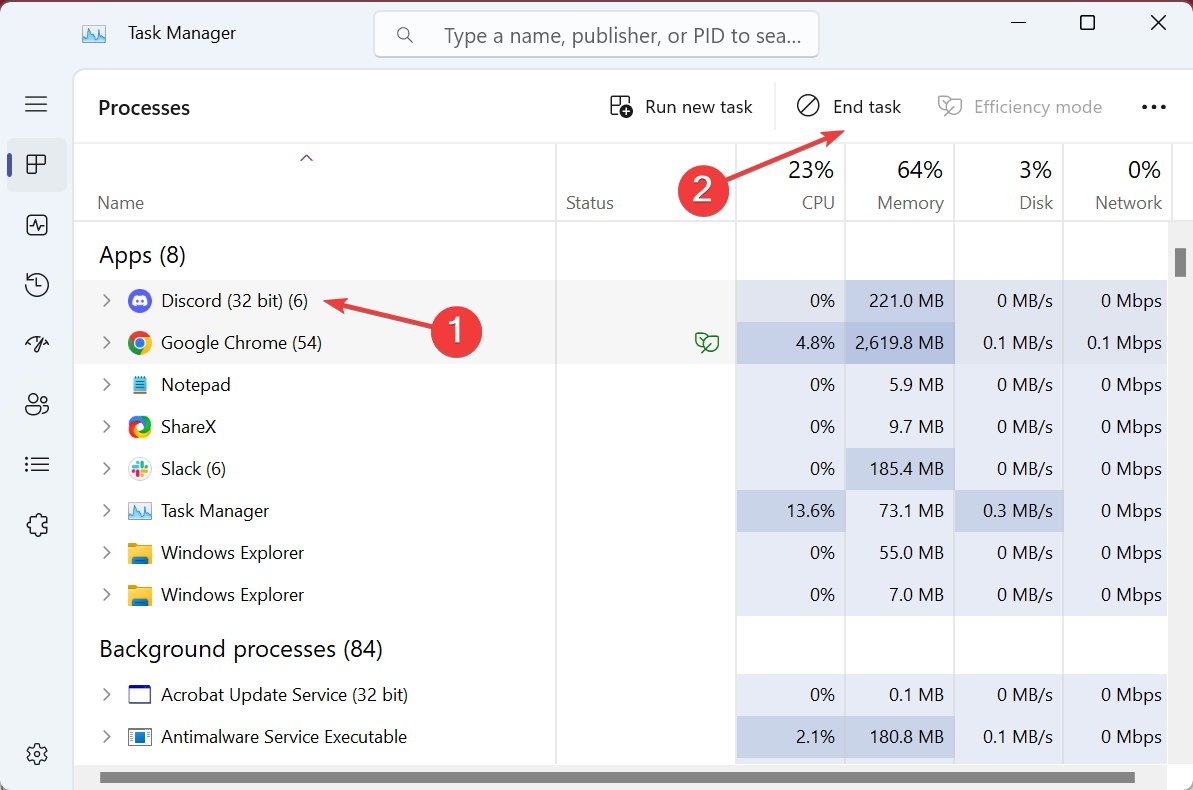Click Chrome's 2,619.8 MB memory value
The width and height of the screenshot is (1193, 790).
899,342
